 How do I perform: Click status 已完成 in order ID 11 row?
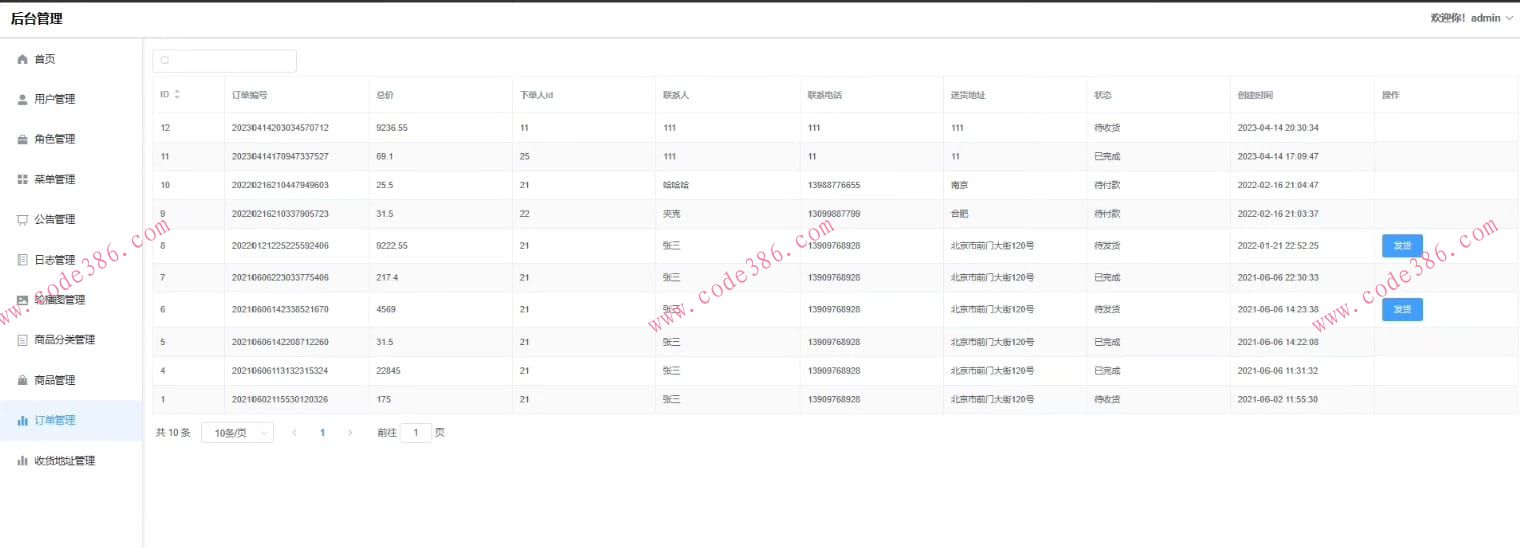click(1108, 157)
